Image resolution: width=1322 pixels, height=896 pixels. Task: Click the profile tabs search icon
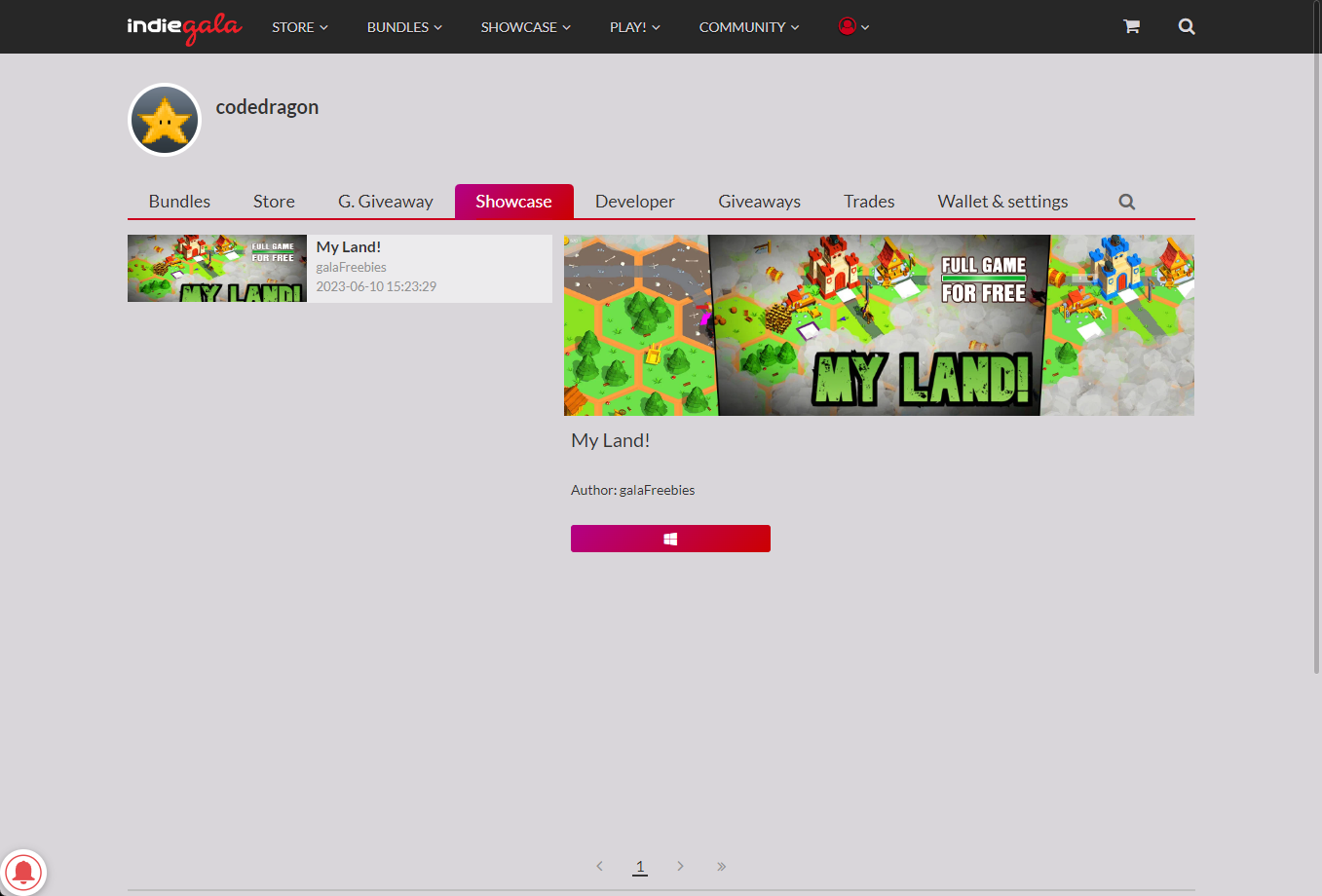(1127, 202)
